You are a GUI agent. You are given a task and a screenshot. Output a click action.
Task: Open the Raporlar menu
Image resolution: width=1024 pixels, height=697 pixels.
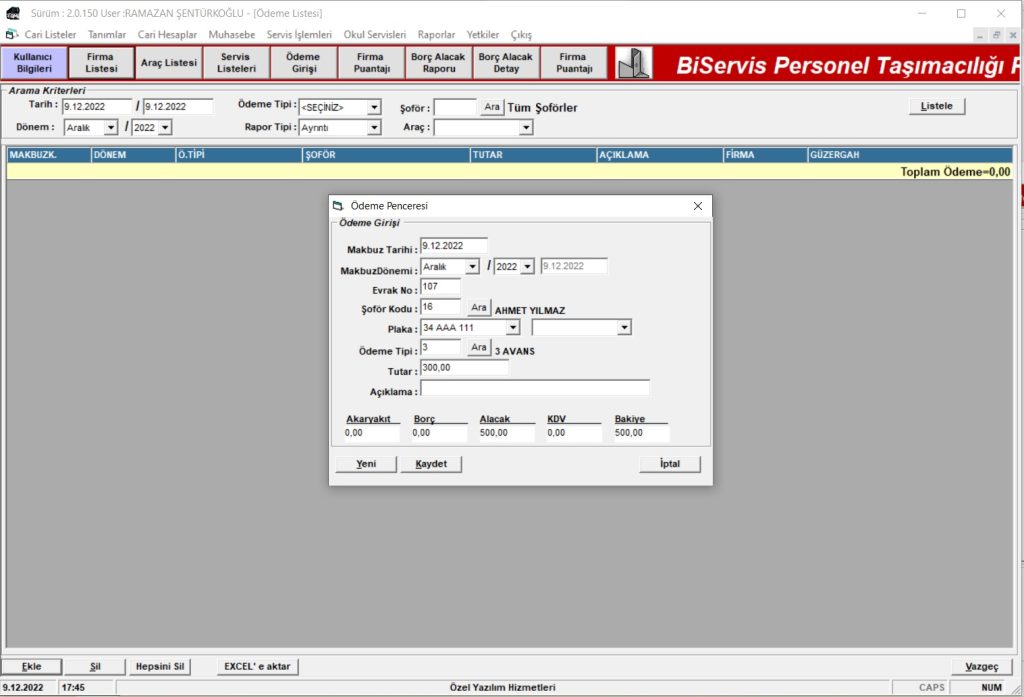point(438,34)
